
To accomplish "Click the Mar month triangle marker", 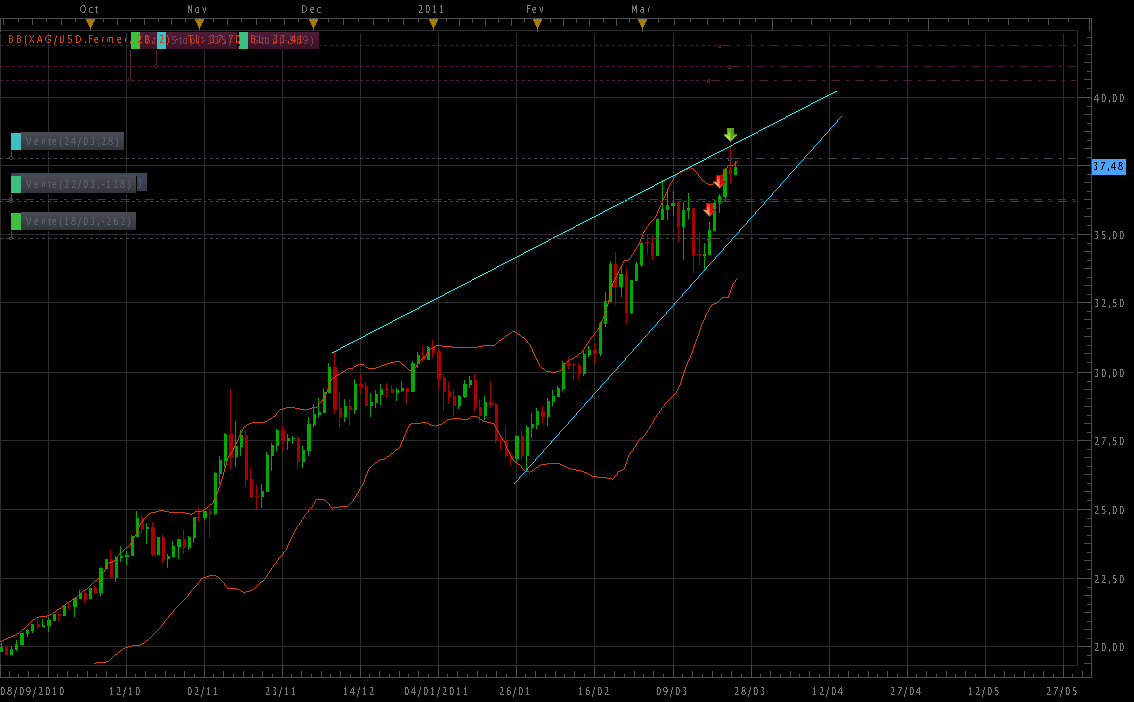I will (642, 23).
